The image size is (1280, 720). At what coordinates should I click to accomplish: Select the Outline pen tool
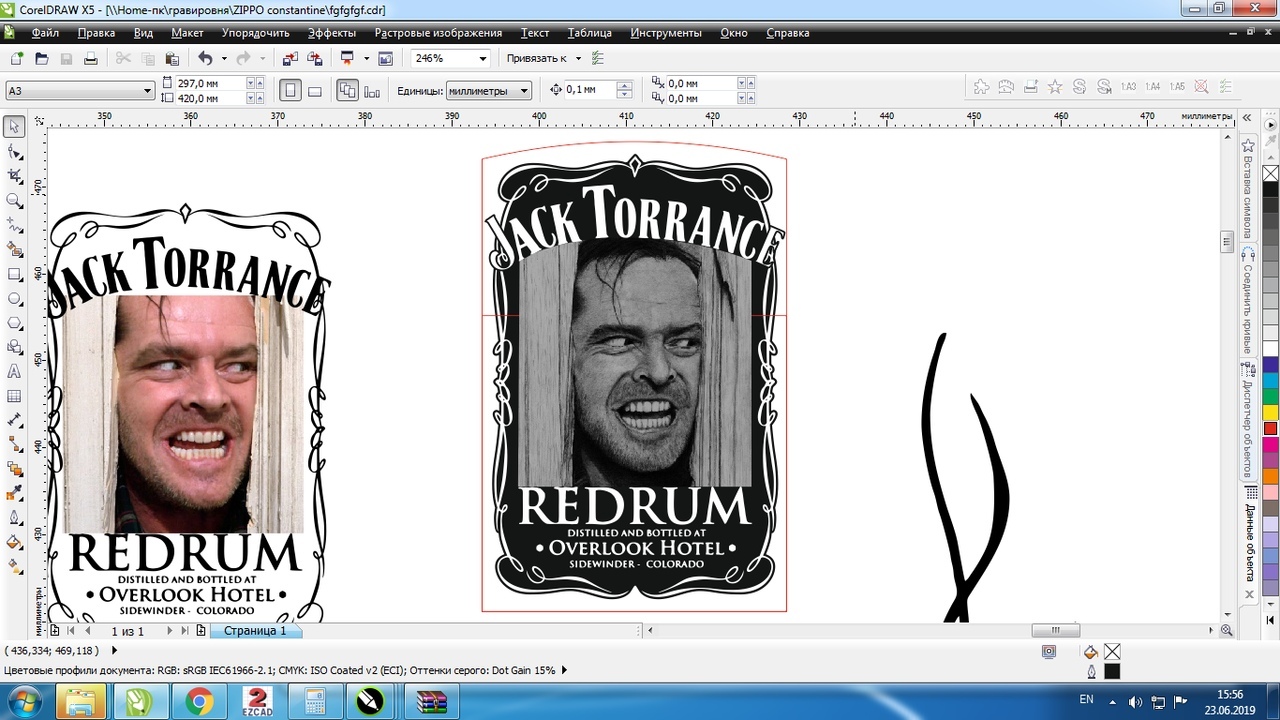point(14,518)
